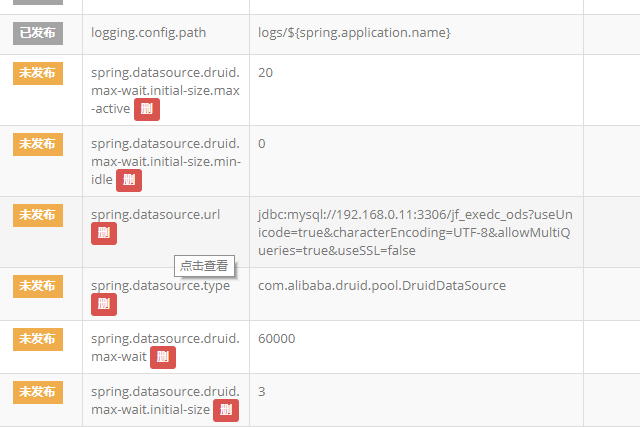Viewport: 640px width, 427px height.
Task: Click the 删 badge under spring.datasource.url
Action: point(104,234)
